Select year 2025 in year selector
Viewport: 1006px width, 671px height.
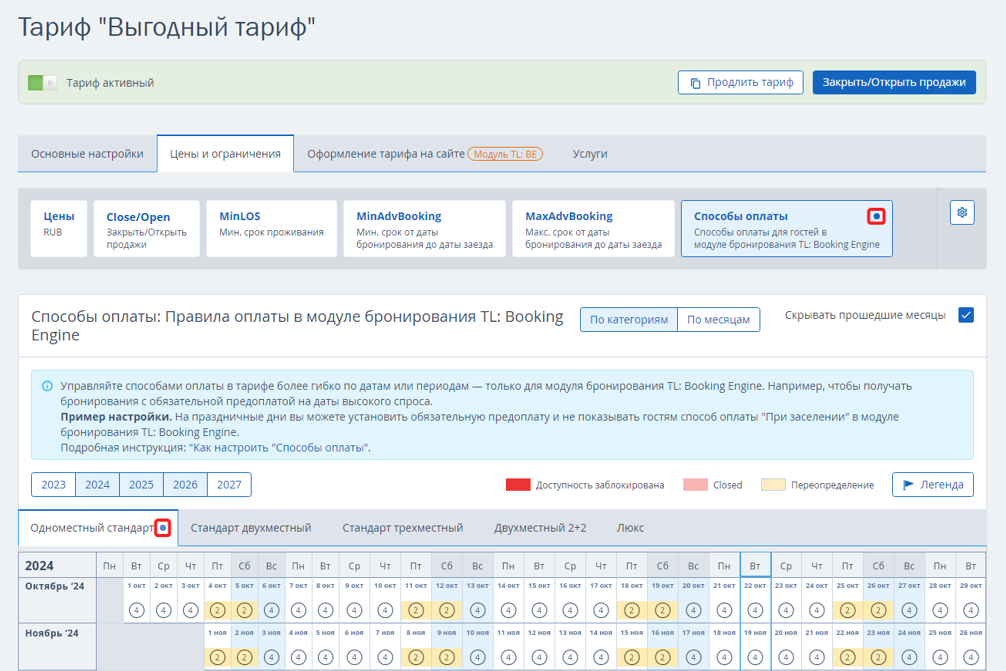[141, 485]
